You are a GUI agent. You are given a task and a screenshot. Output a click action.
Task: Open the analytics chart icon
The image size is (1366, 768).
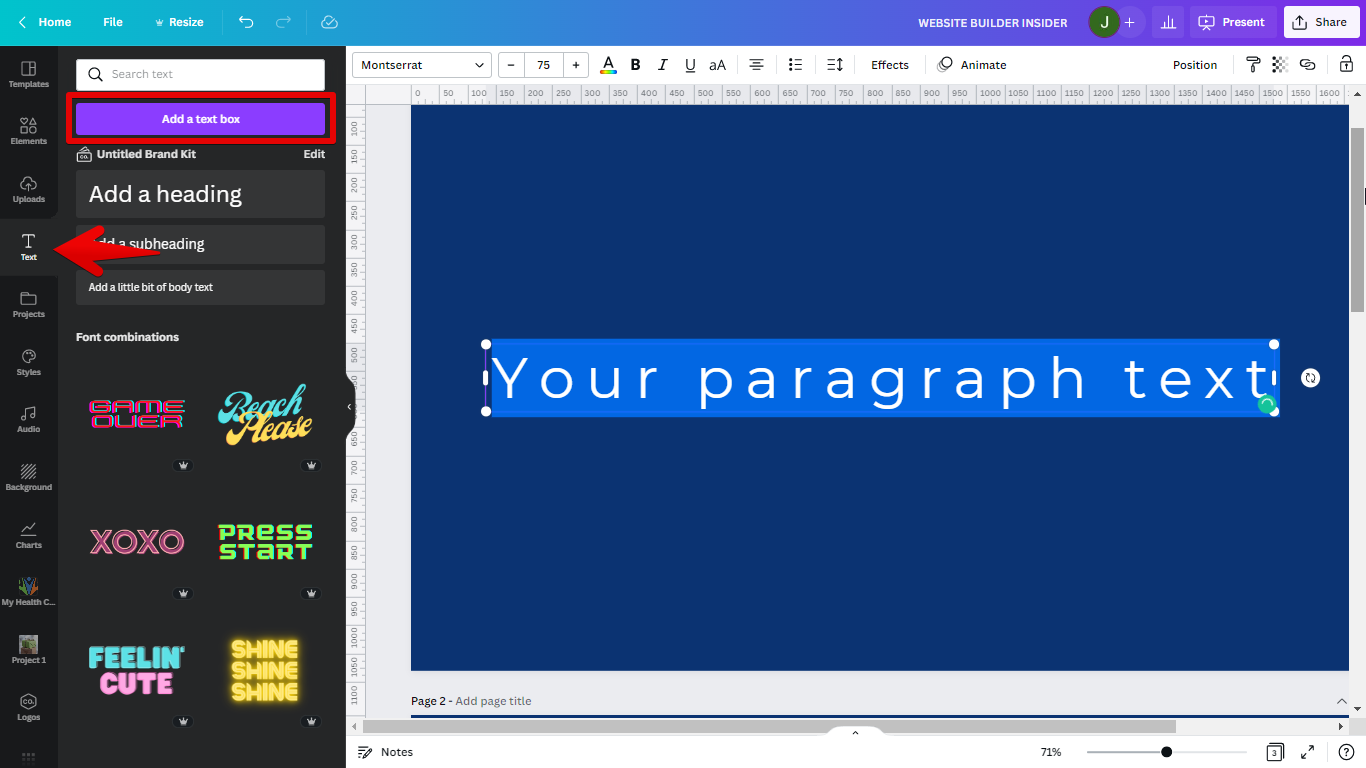click(1167, 22)
